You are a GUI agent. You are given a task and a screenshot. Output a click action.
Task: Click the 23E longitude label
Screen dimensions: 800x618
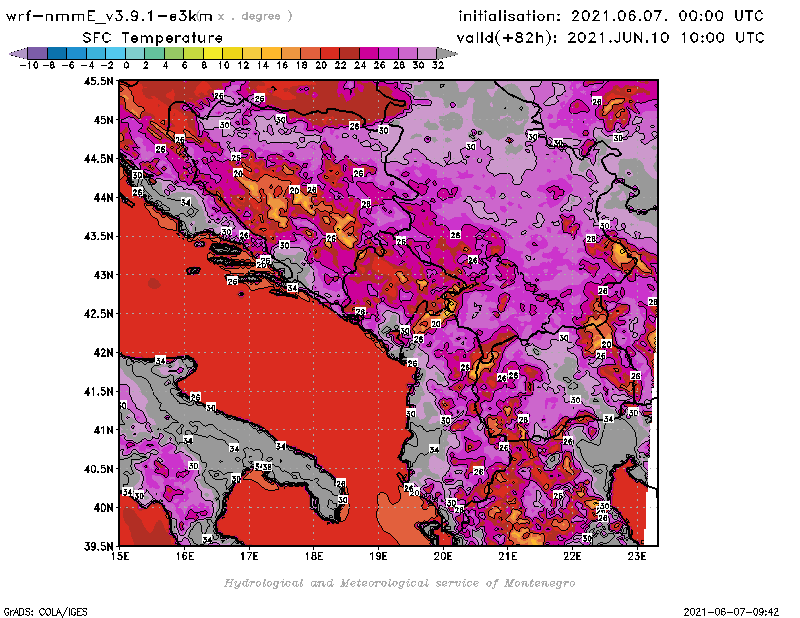637,556
